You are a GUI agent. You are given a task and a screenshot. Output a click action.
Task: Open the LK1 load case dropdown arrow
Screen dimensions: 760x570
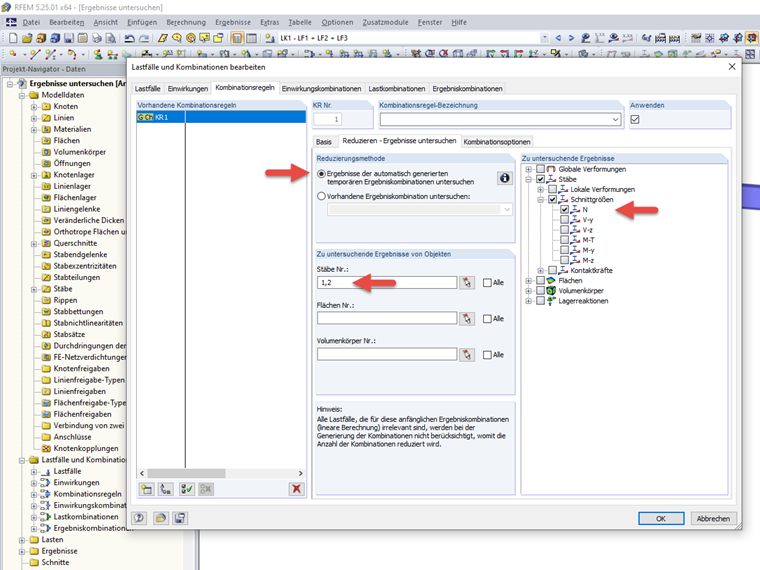(545, 38)
